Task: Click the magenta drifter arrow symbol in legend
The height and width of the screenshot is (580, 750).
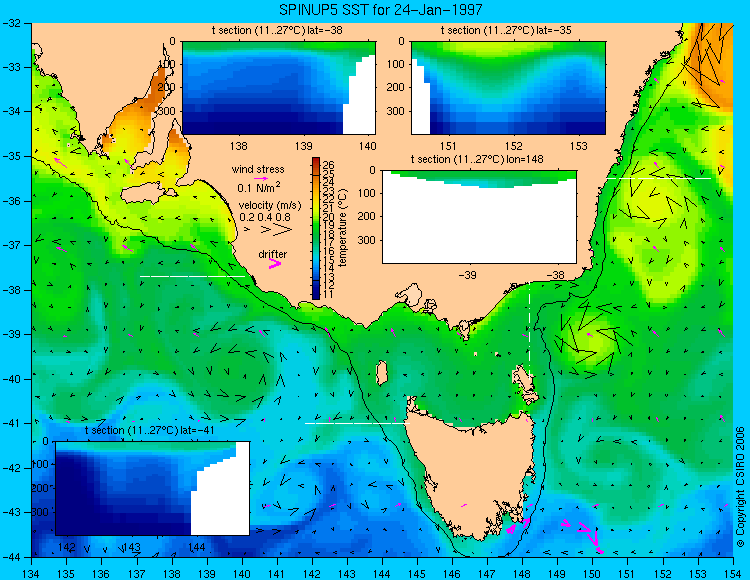Action: 275,263
